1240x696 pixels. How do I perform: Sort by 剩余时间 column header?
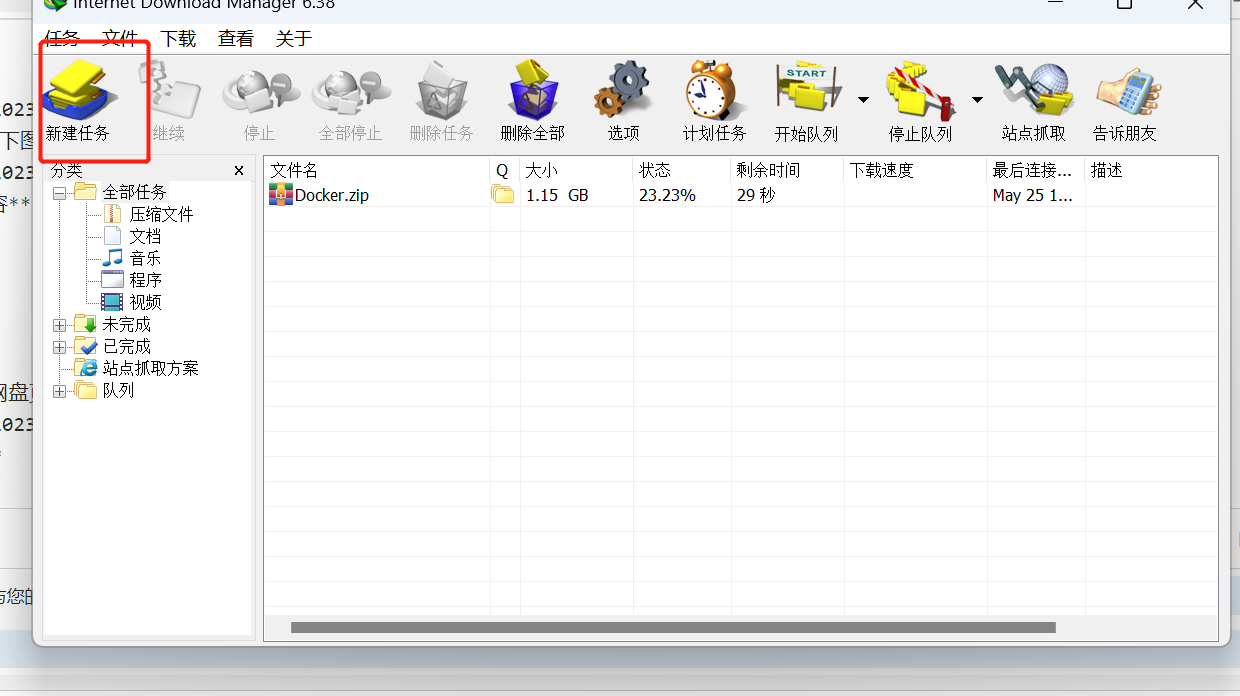click(788, 170)
